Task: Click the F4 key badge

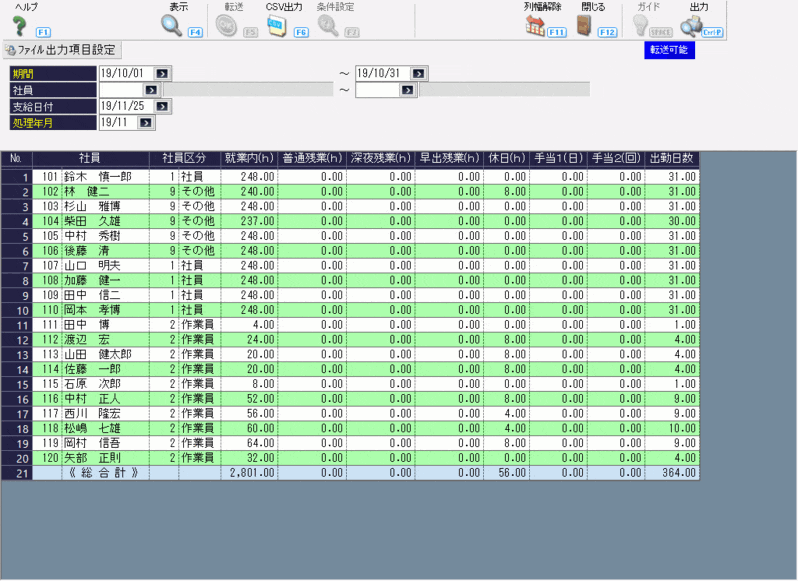Action: [195, 33]
